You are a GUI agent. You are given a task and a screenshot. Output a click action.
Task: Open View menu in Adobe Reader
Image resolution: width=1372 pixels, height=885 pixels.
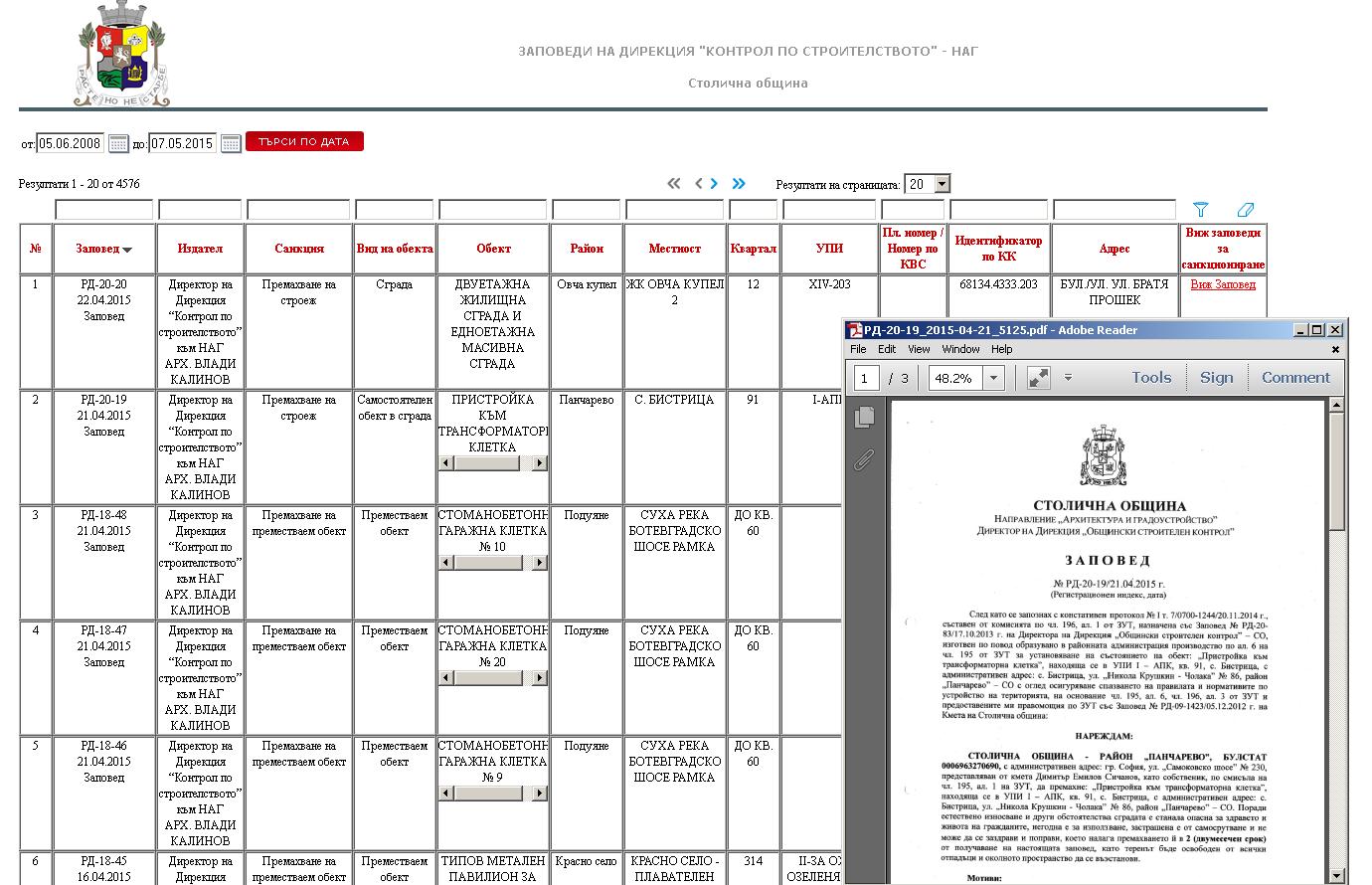919,349
